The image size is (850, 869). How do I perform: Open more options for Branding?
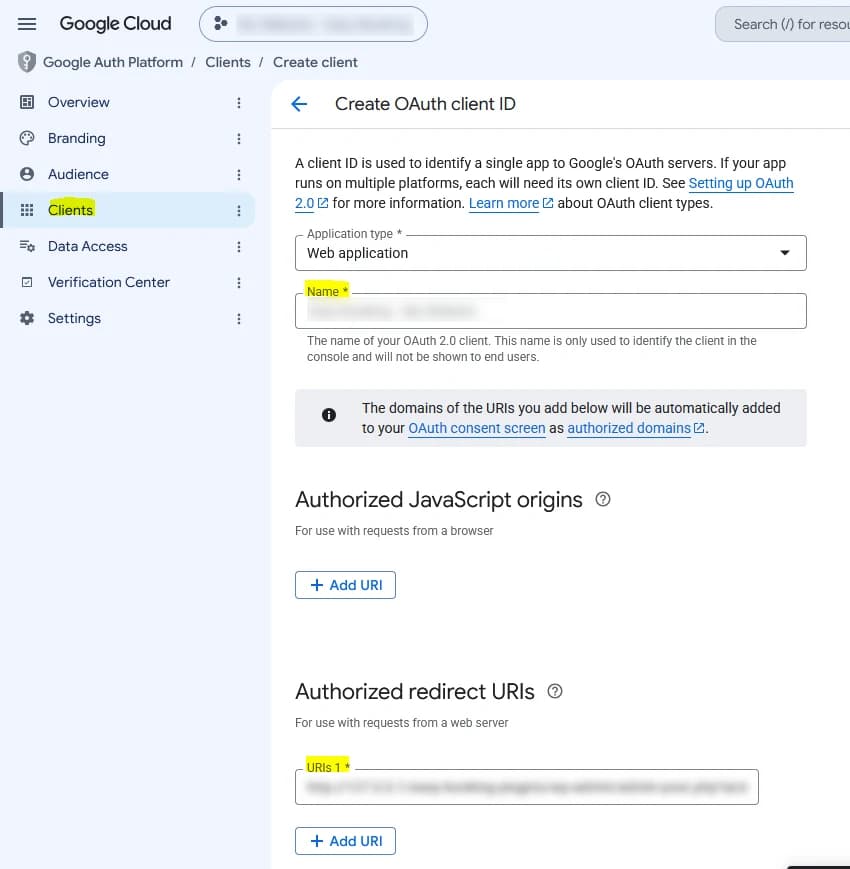coord(239,139)
